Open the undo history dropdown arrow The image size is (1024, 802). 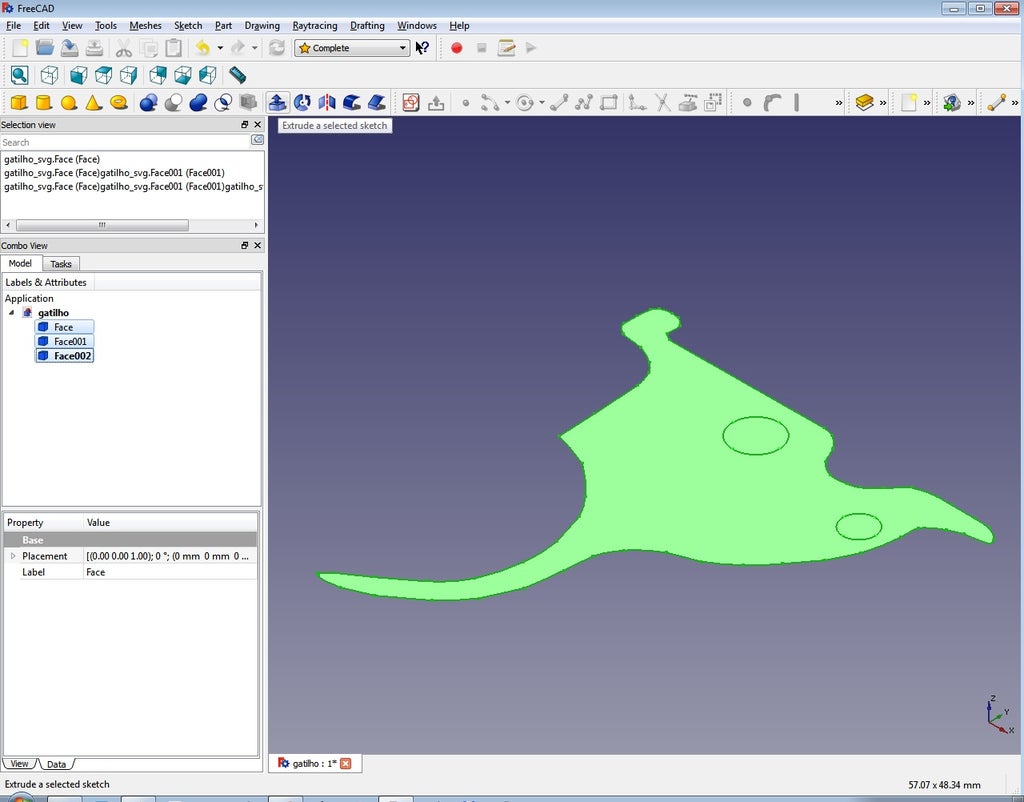[220, 48]
